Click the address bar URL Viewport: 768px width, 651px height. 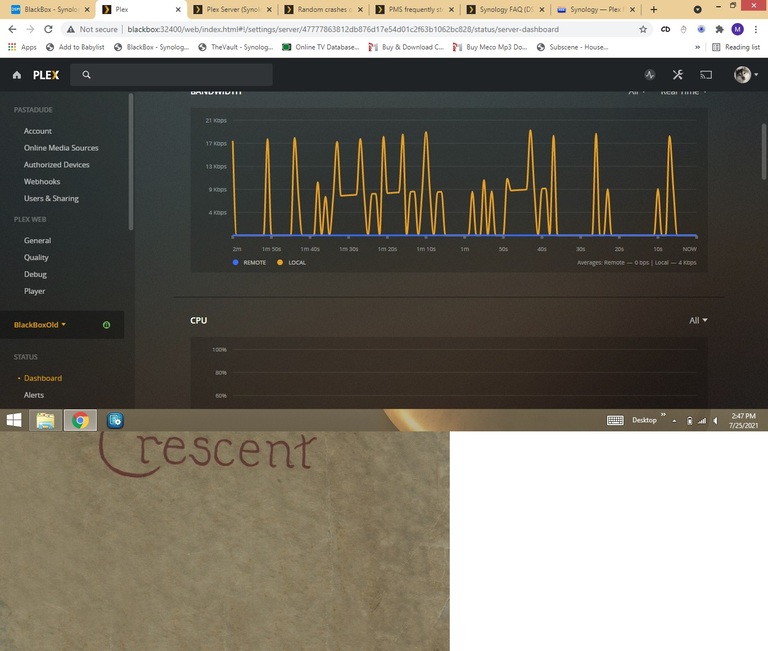point(343,29)
